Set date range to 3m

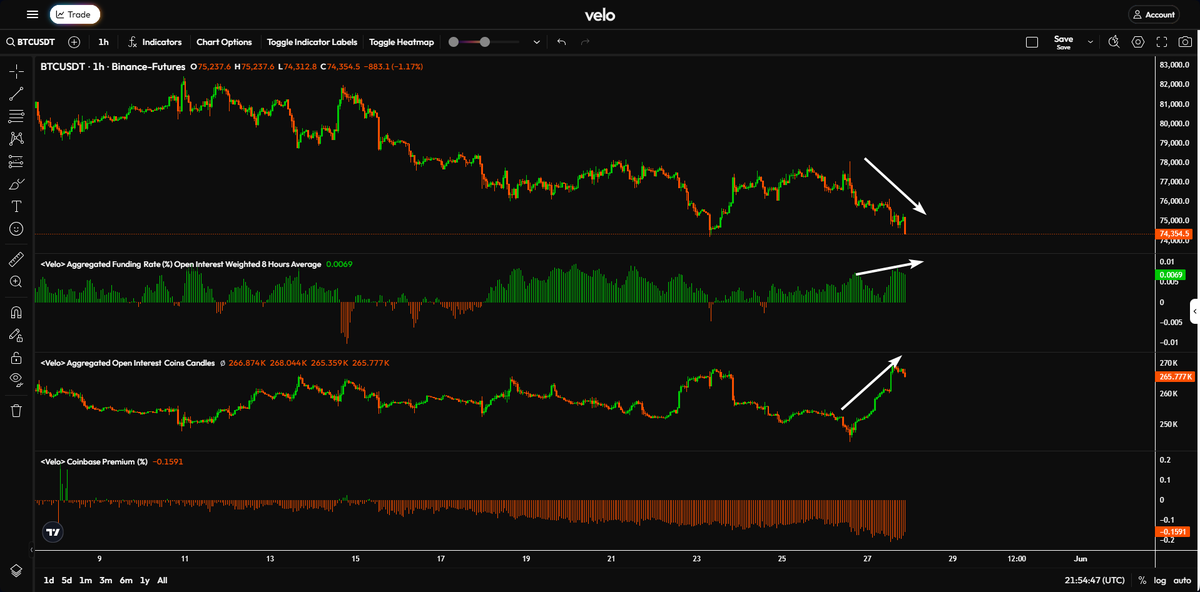tap(106, 580)
